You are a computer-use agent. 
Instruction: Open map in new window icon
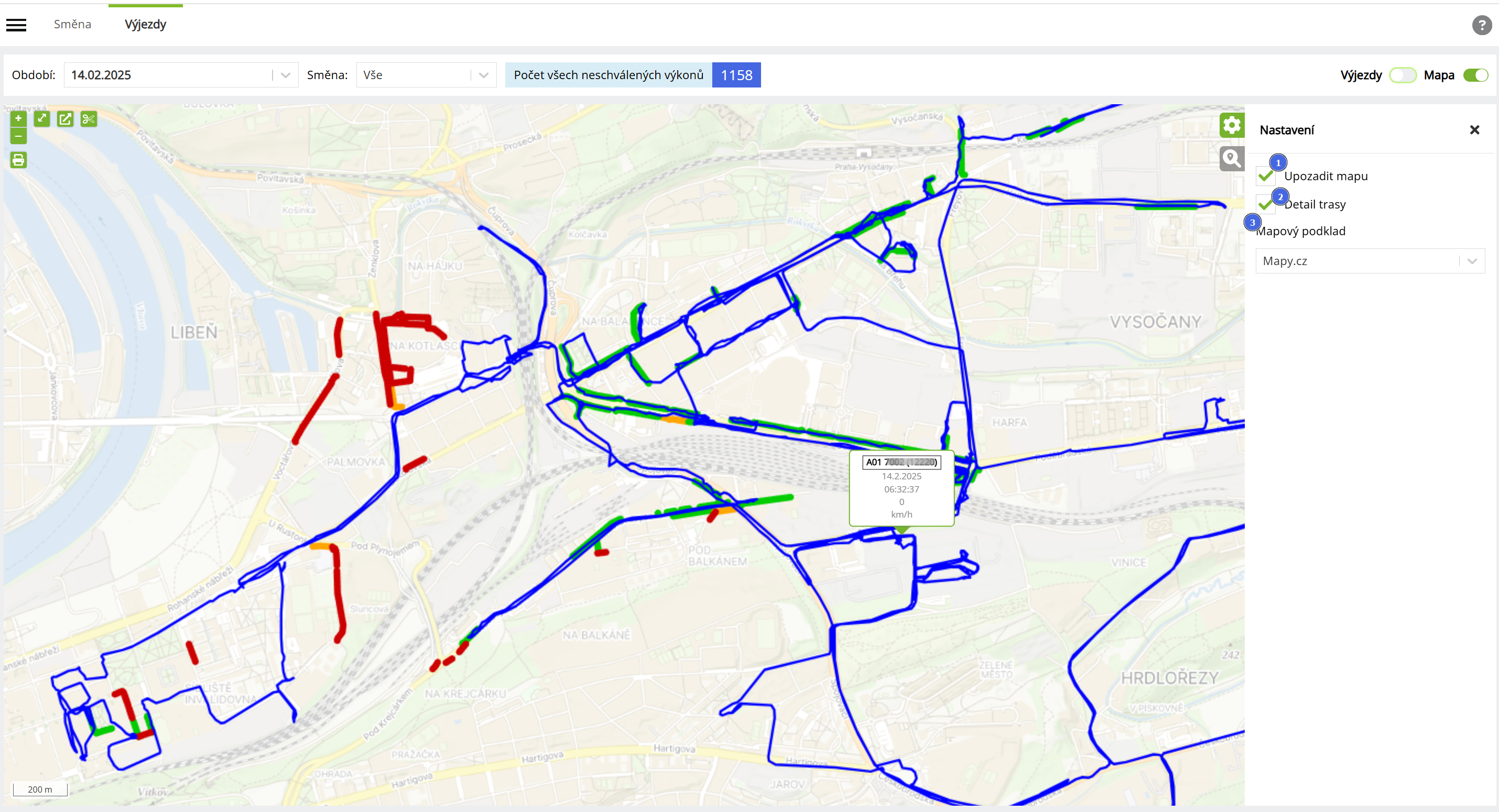pyautogui.click(x=65, y=119)
